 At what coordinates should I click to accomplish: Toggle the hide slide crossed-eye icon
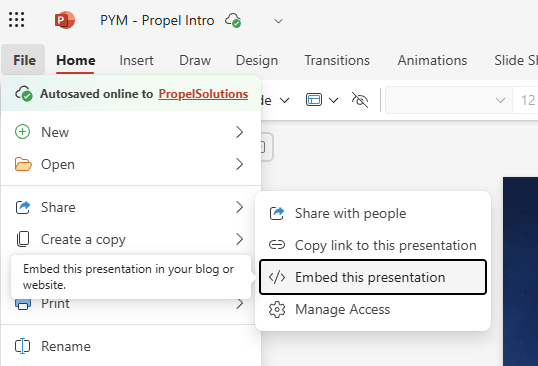click(x=360, y=100)
